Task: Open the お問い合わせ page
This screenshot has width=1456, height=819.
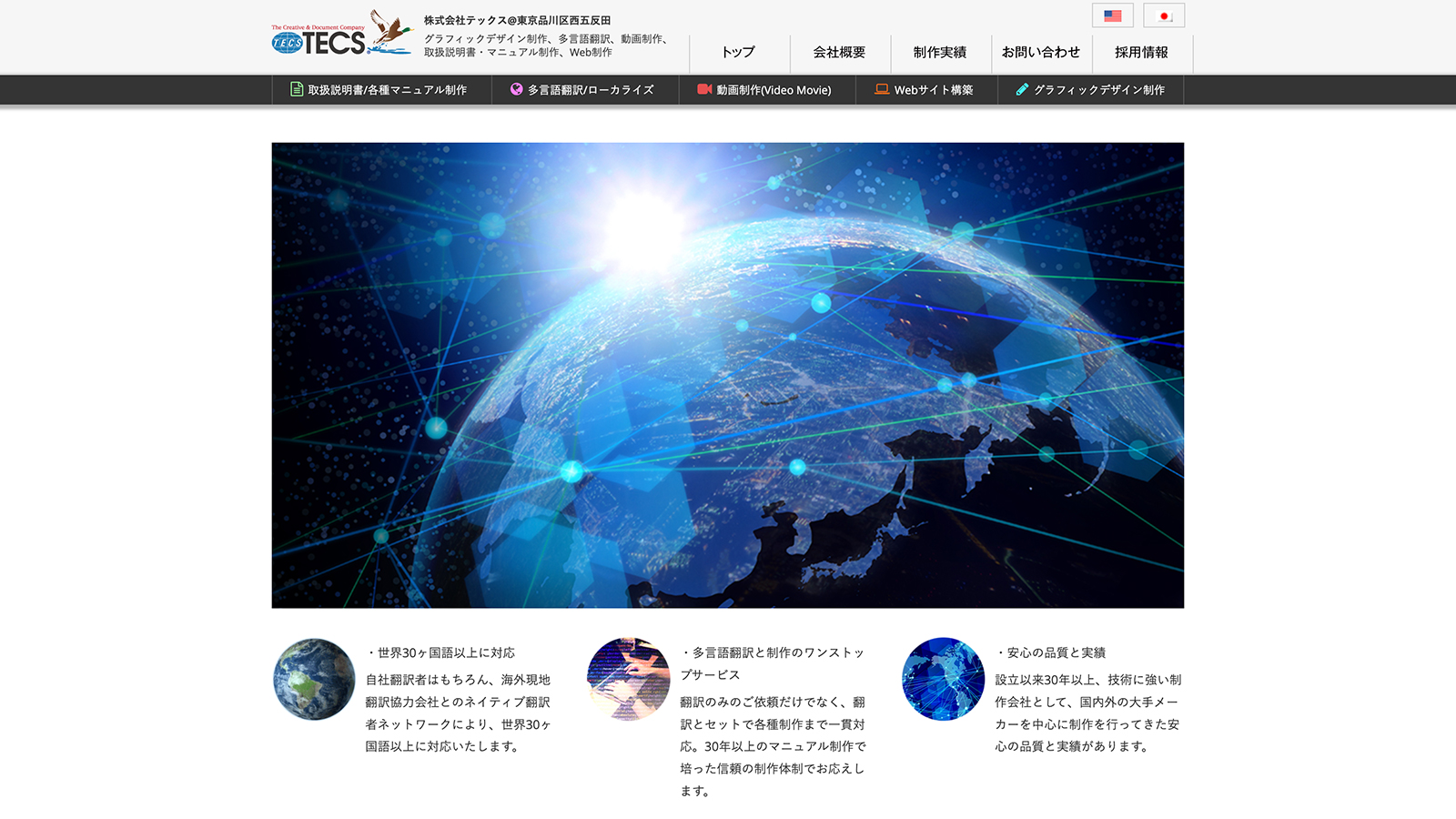Action: click(x=1039, y=53)
